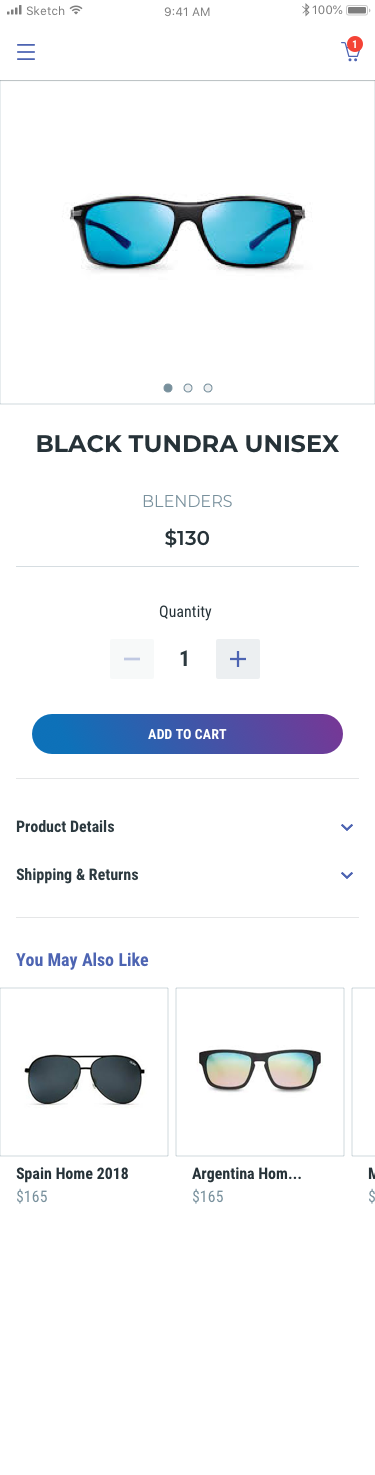
Task: Tap the main blue sunglasses image
Action: click(x=187, y=233)
